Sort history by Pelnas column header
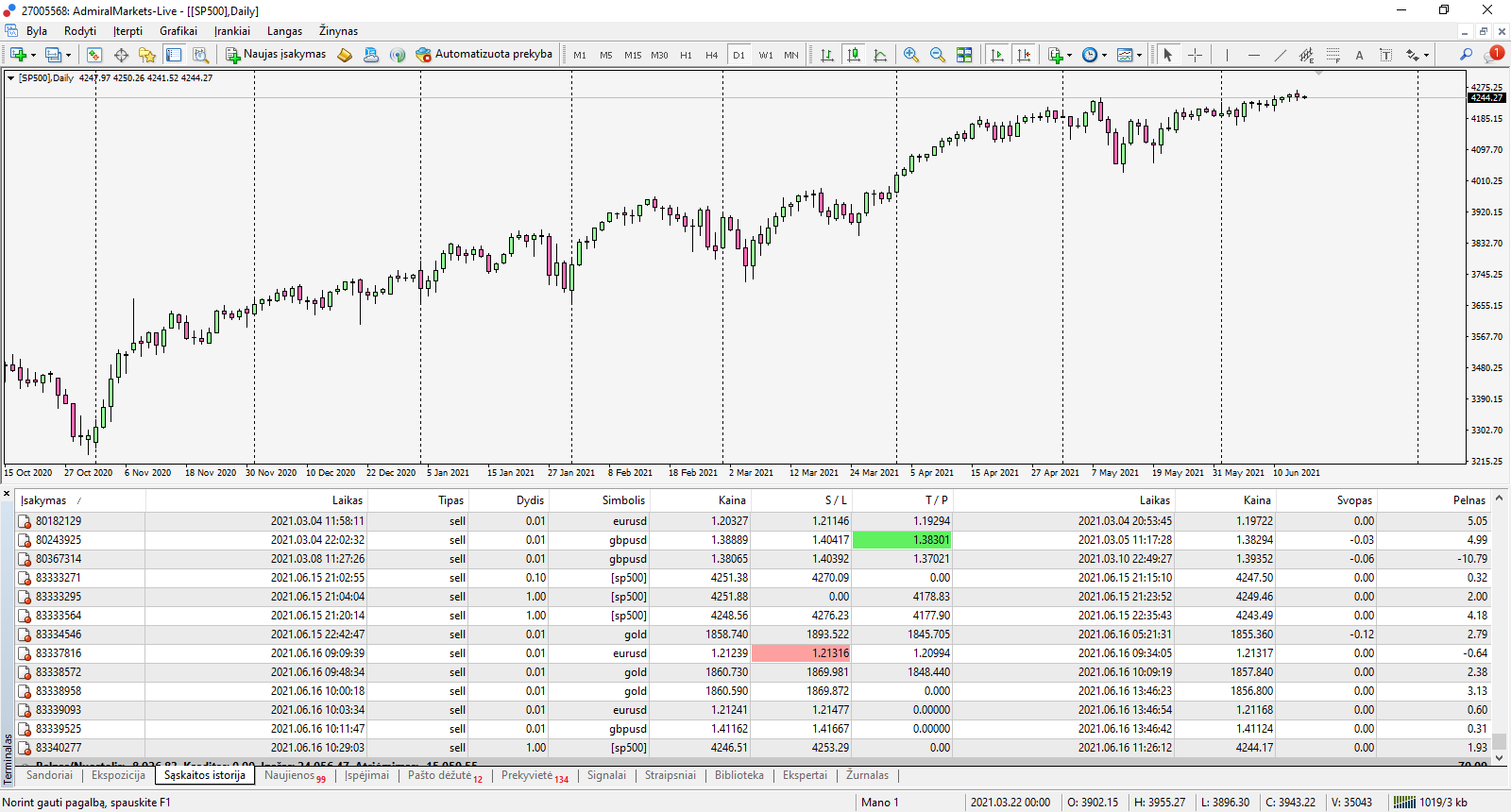1511x812 pixels. point(1469,500)
